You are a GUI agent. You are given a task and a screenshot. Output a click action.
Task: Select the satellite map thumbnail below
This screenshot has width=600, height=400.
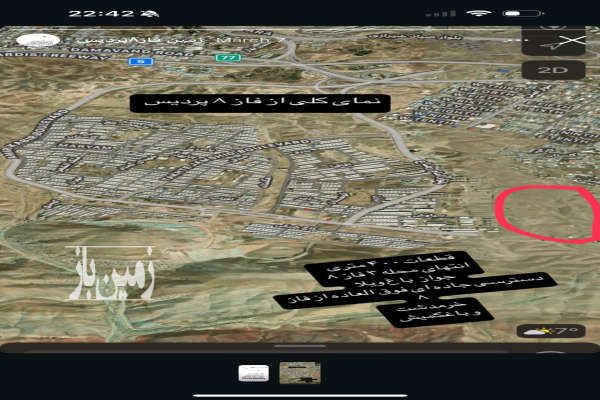click(x=300, y=372)
